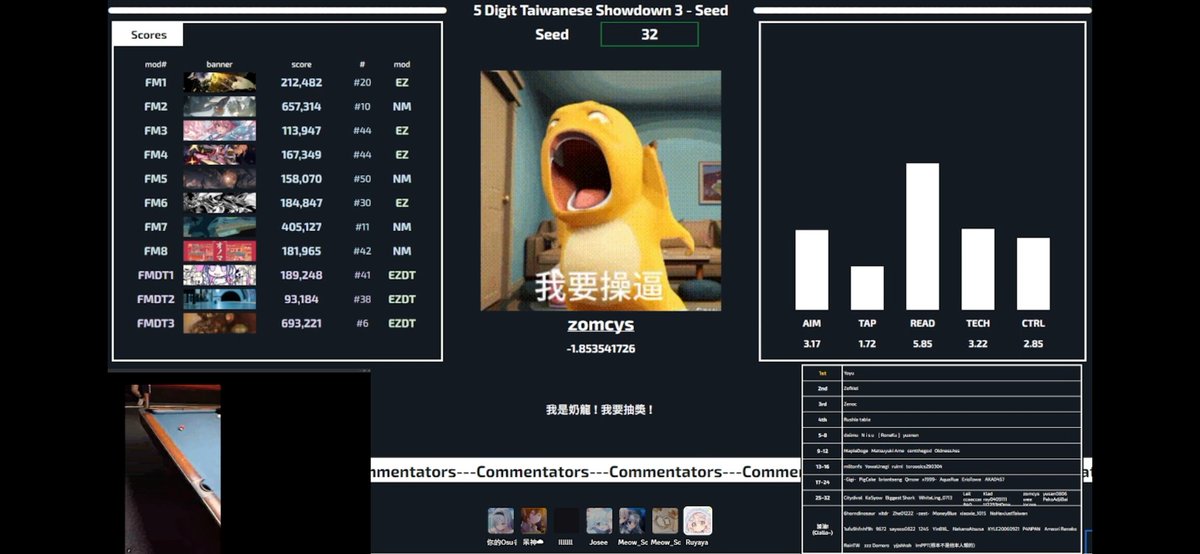Click rank #6 in FMDT3 row

click(362, 323)
